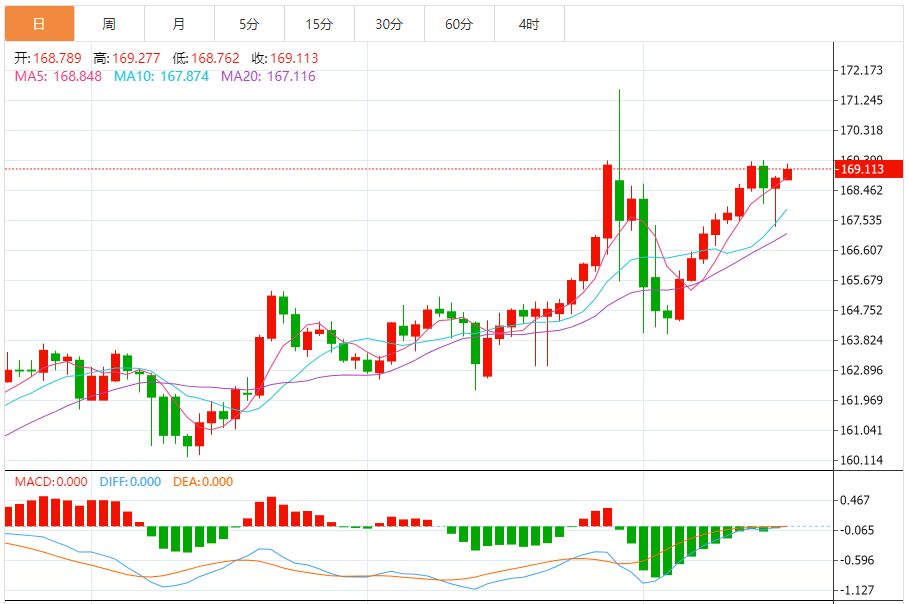Select the 60分 timeframe tab

[x=460, y=24]
